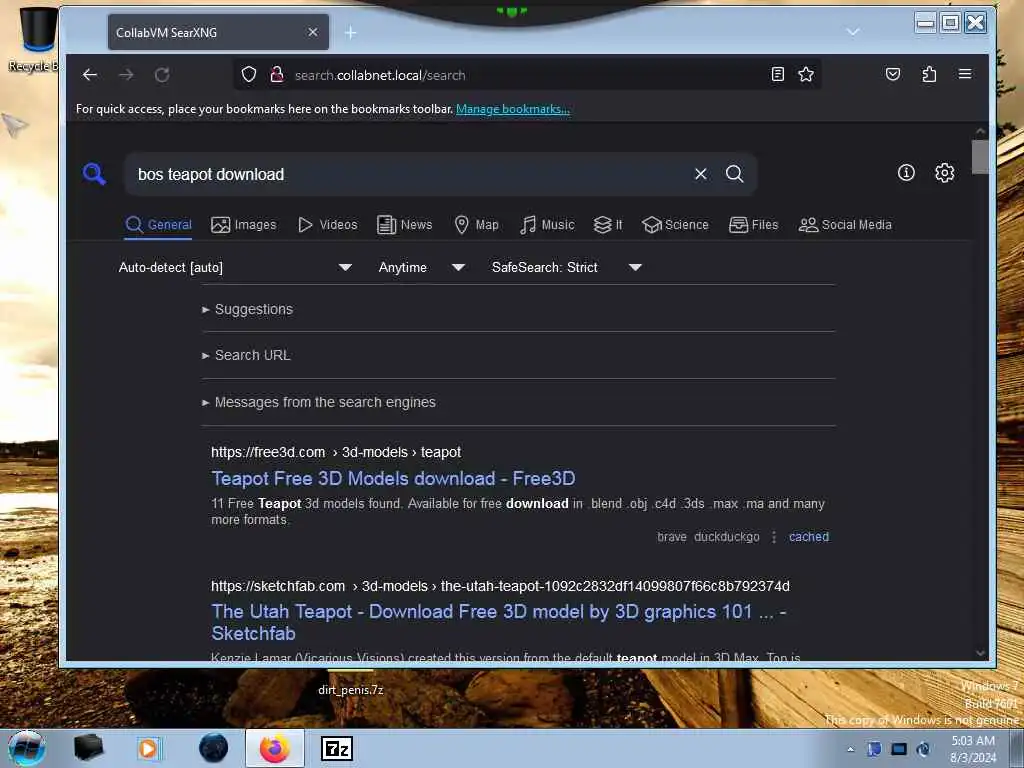Switch to the News tab

pyautogui.click(x=405, y=225)
